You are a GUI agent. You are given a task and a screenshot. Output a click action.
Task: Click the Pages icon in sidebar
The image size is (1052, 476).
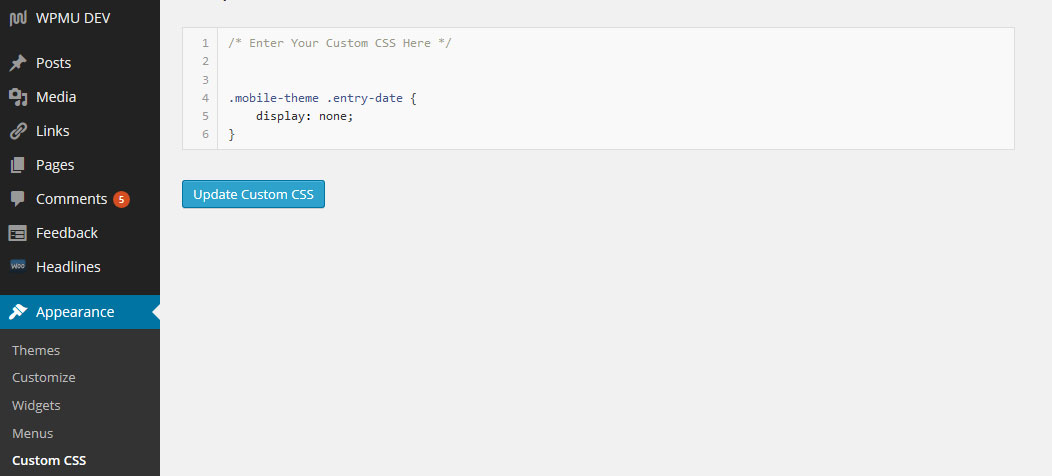18,165
